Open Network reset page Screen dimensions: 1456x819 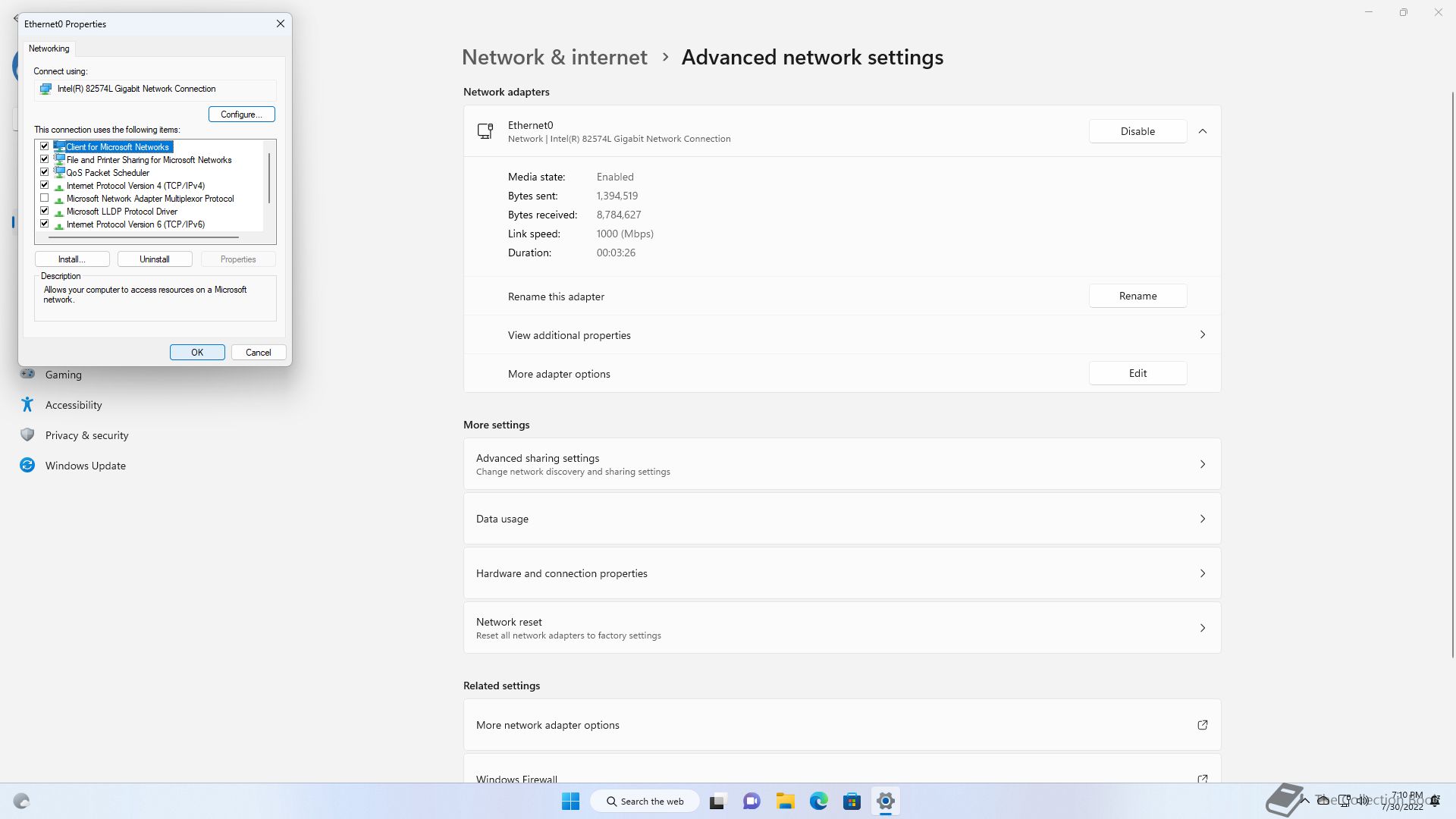(842, 628)
